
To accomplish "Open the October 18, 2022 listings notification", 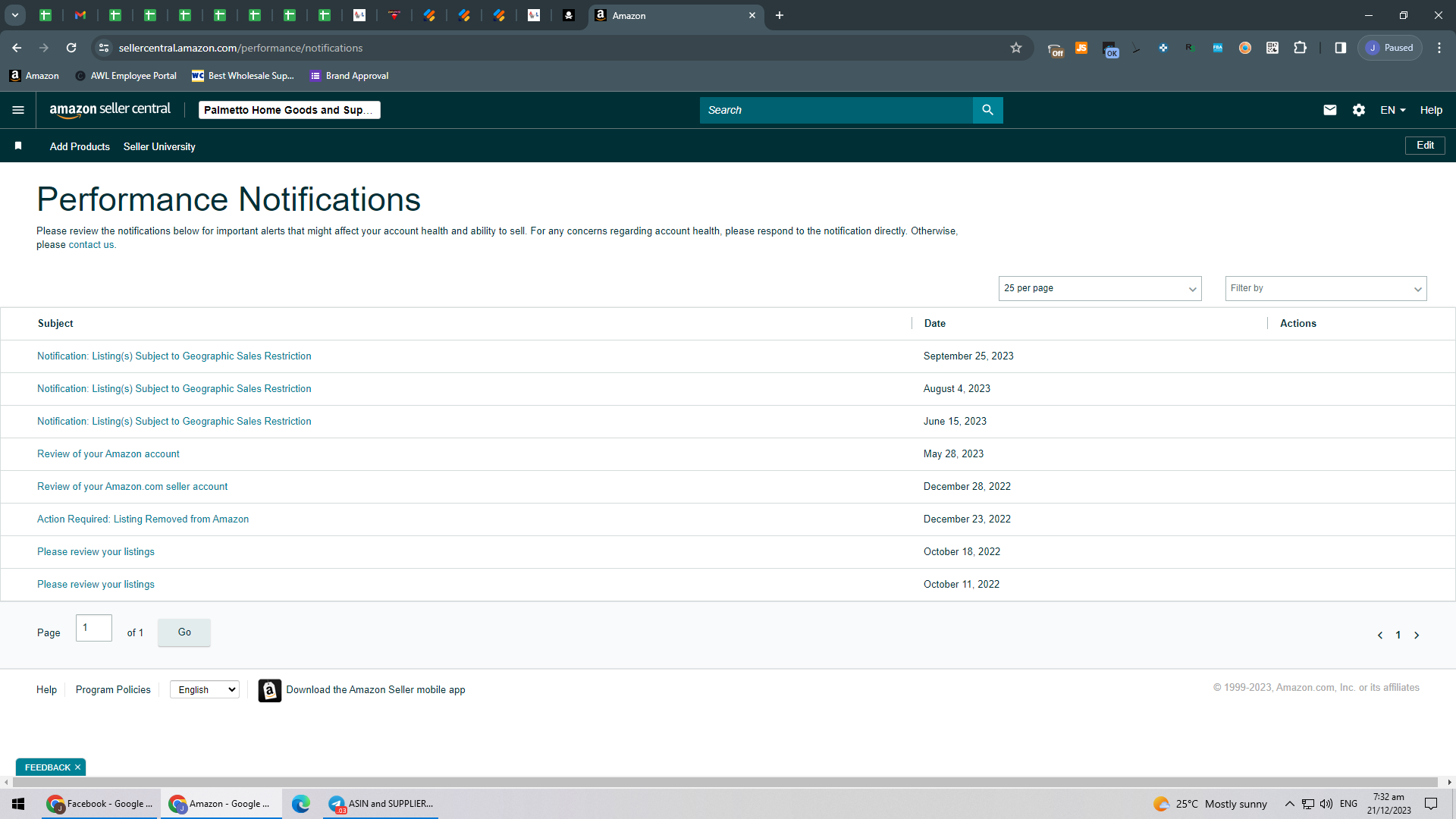I will [96, 552].
